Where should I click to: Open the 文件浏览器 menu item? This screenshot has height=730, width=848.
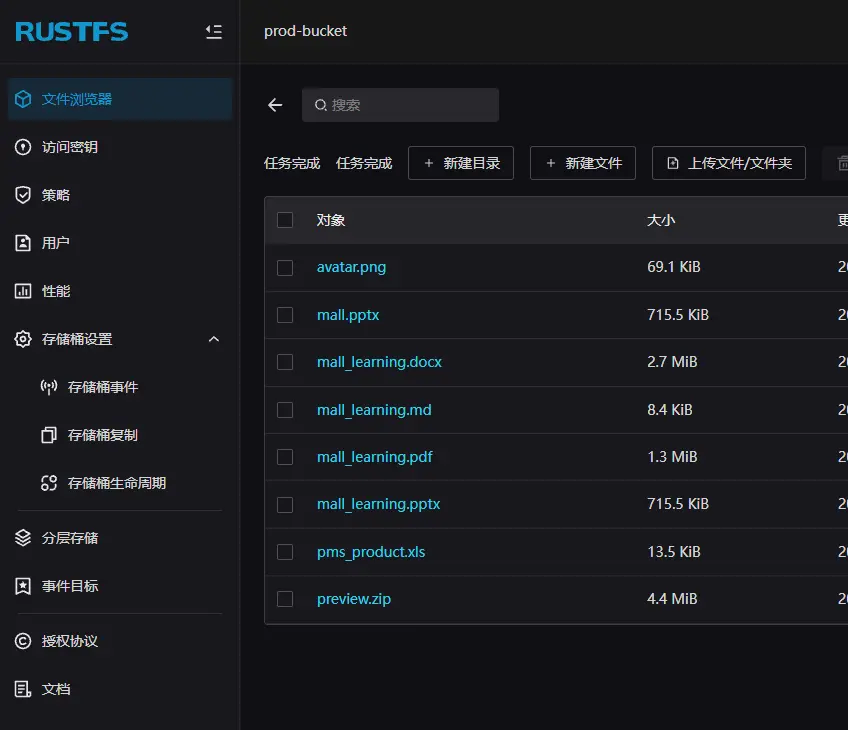pos(77,99)
